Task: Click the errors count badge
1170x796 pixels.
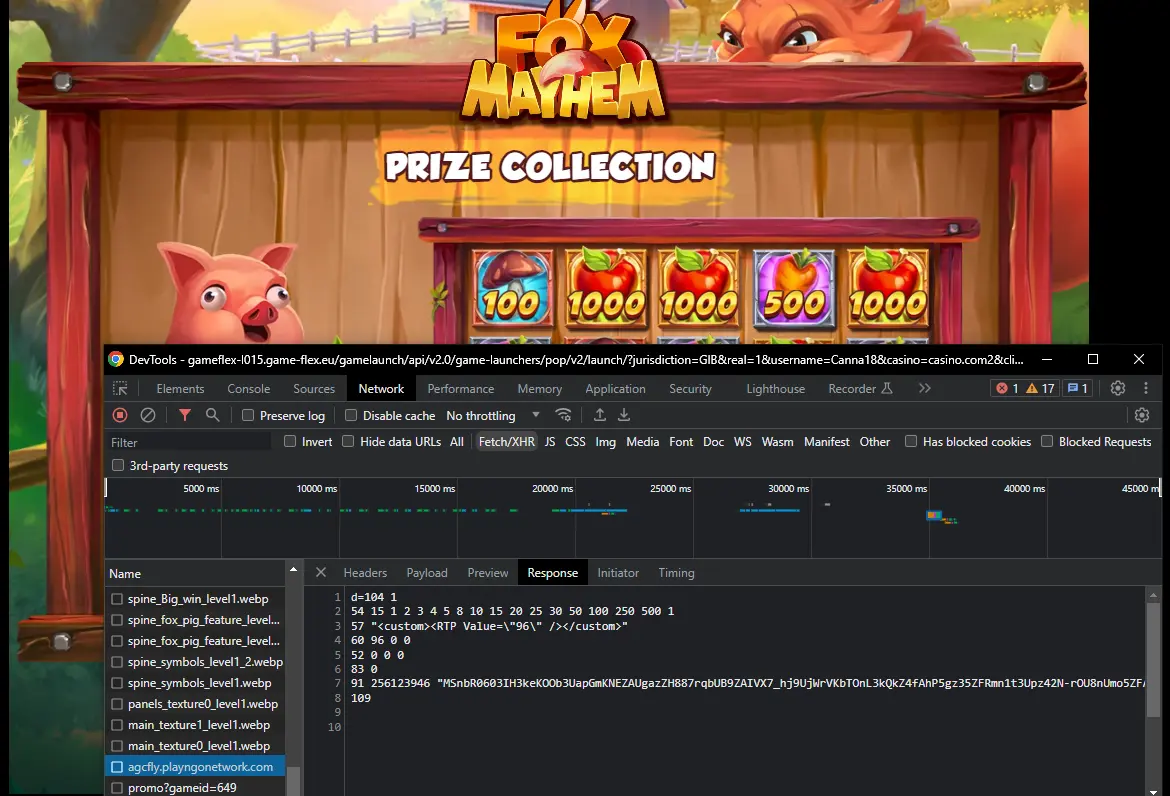Action: (1007, 388)
